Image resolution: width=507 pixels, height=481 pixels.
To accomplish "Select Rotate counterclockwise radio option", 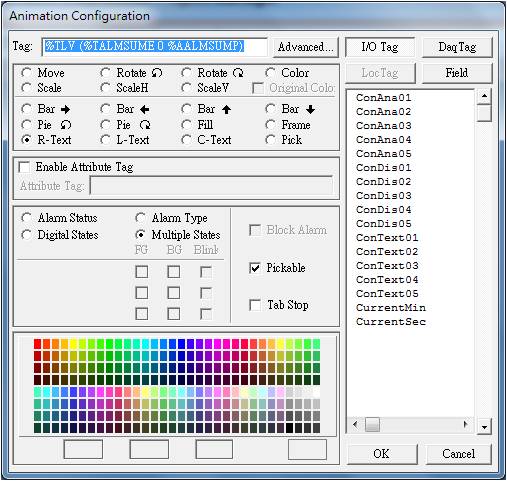I will pos(105,73).
